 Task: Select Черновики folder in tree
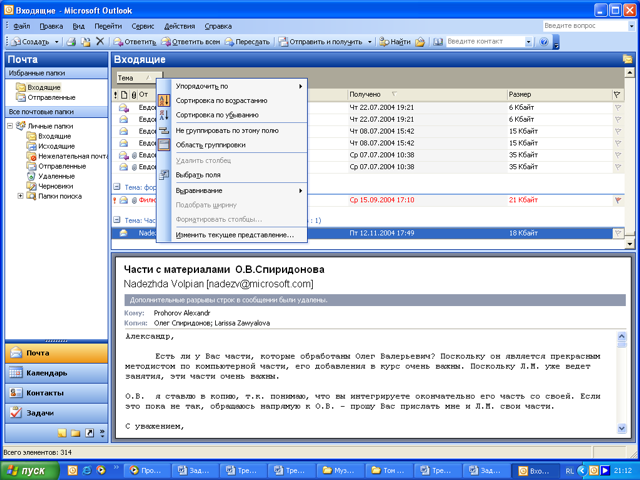[x=50, y=186]
